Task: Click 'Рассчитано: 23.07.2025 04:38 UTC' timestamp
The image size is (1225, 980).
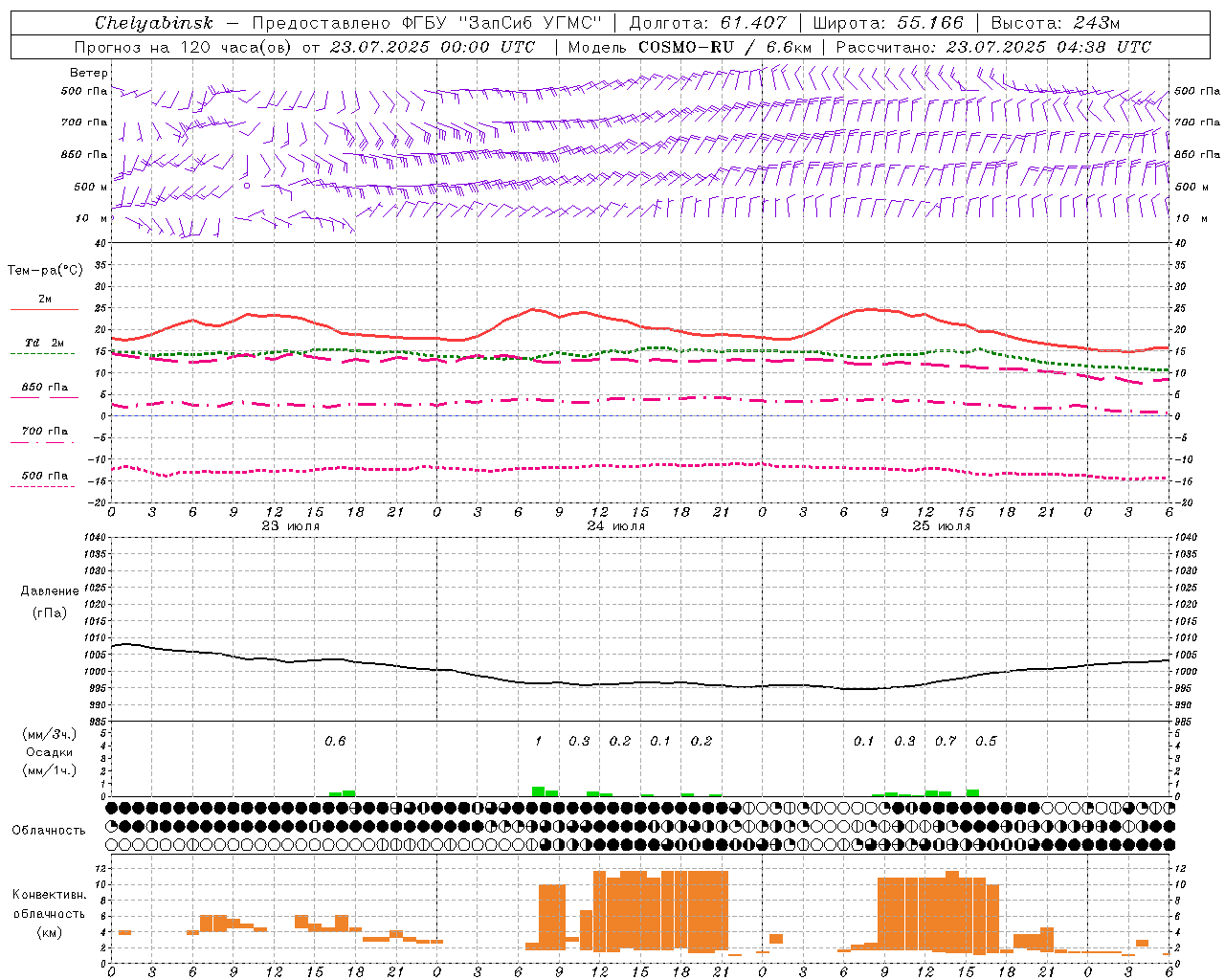Action: point(994,47)
